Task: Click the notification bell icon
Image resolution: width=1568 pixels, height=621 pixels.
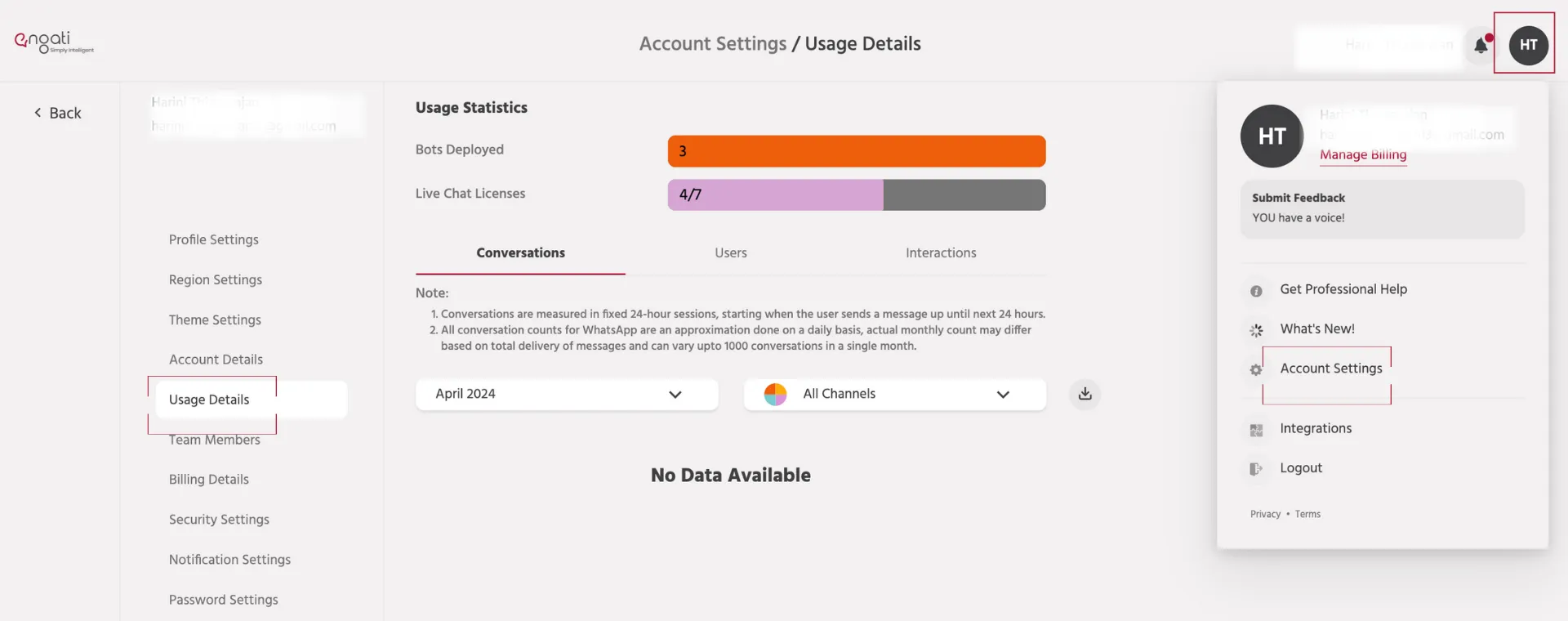Action: [1481, 46]
